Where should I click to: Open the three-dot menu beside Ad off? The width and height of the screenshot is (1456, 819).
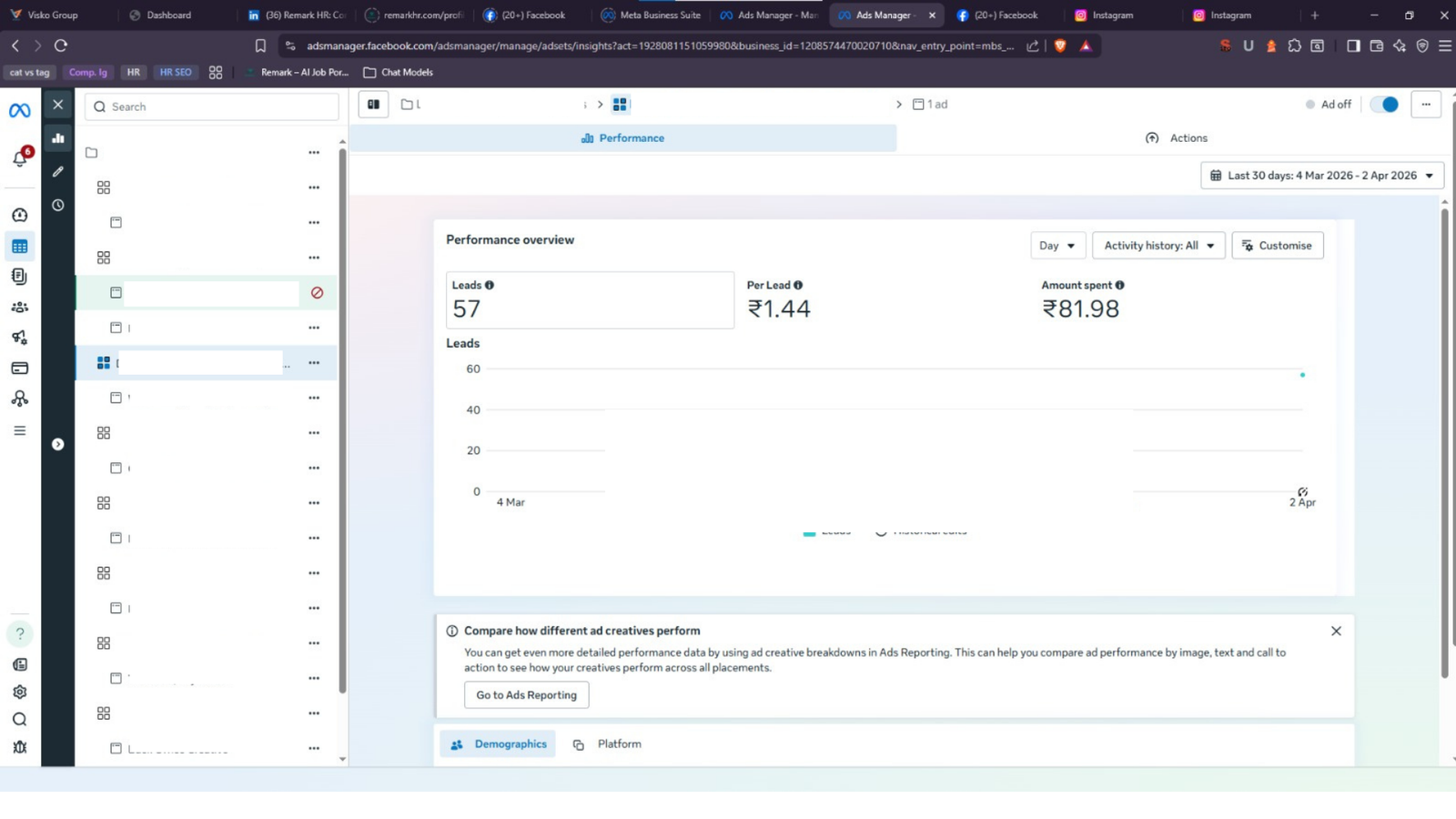pos(1426,105)
